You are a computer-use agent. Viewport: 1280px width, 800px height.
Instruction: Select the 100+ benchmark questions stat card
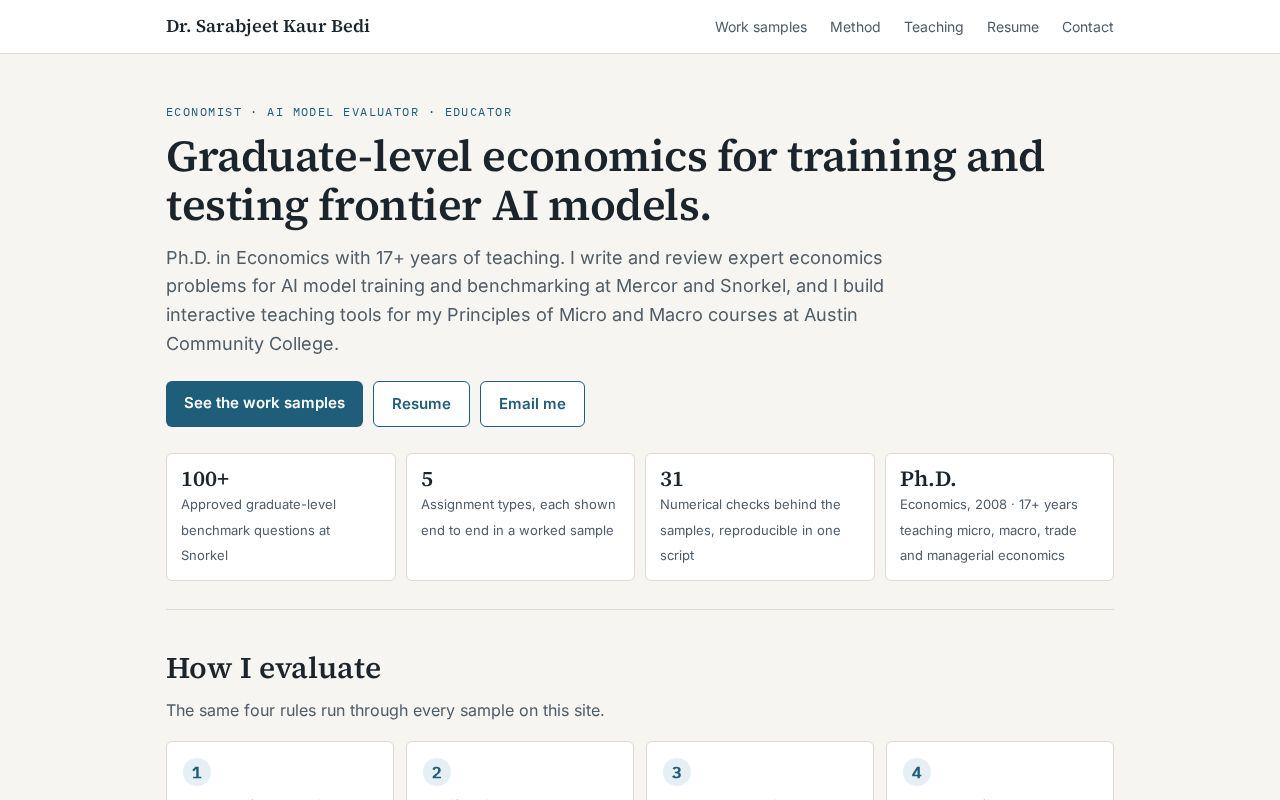click(x=281, y=517)
